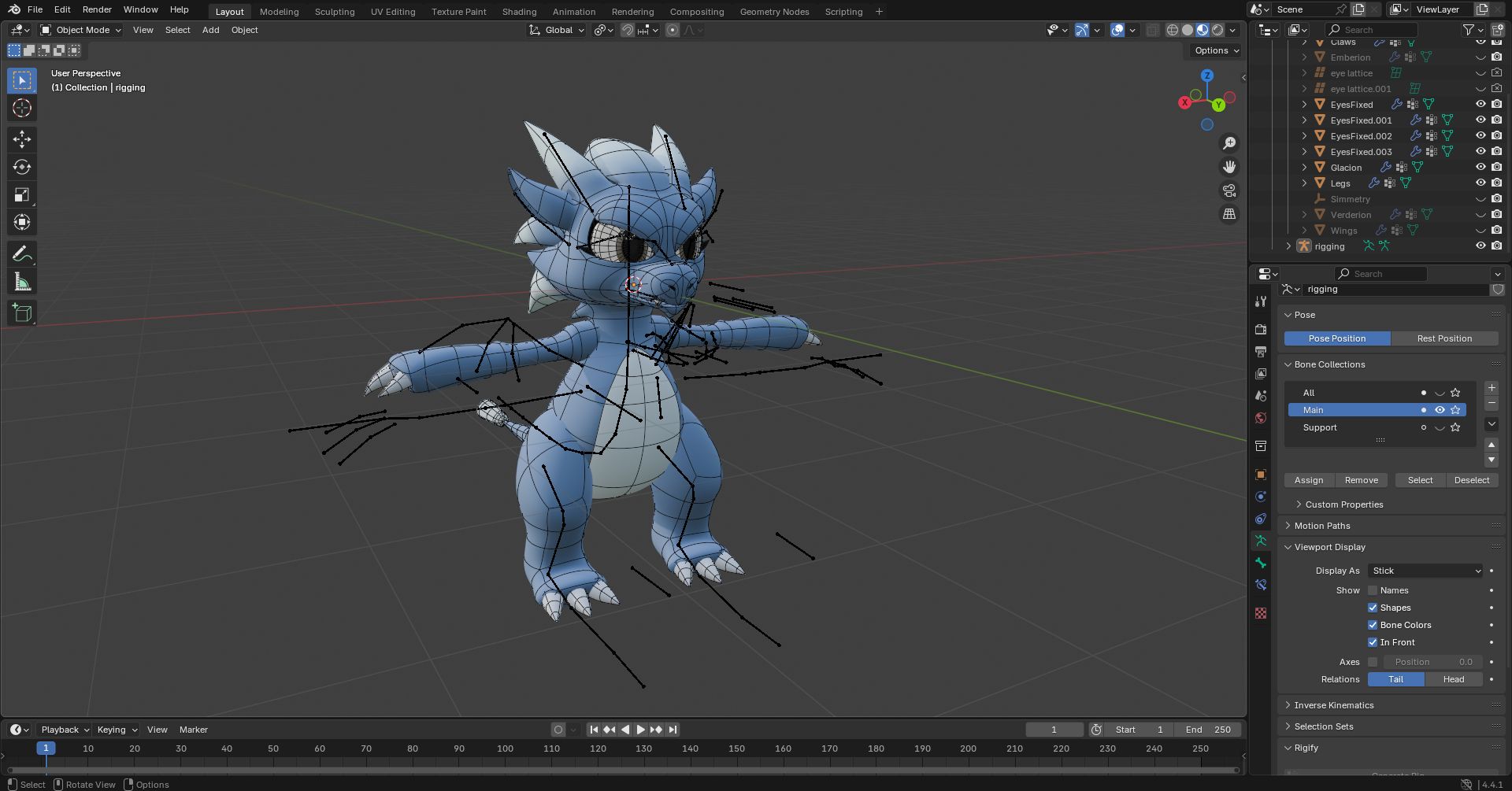This screenshot has width=1512, height=791.
Task: Click the Deselect button
Action: click(1472, 480)
